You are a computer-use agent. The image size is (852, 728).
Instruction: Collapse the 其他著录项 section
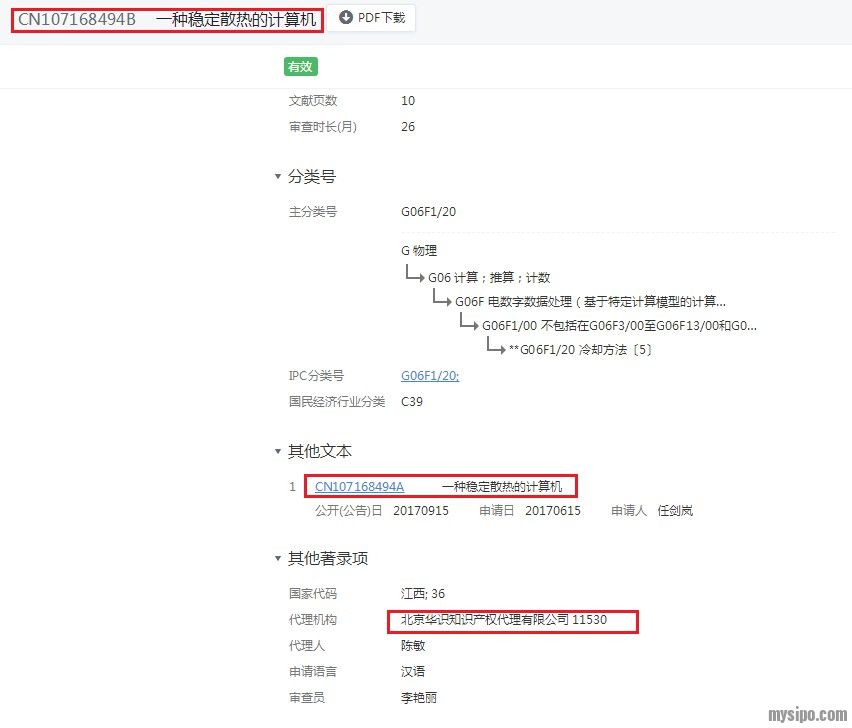(x=278, y=559)
